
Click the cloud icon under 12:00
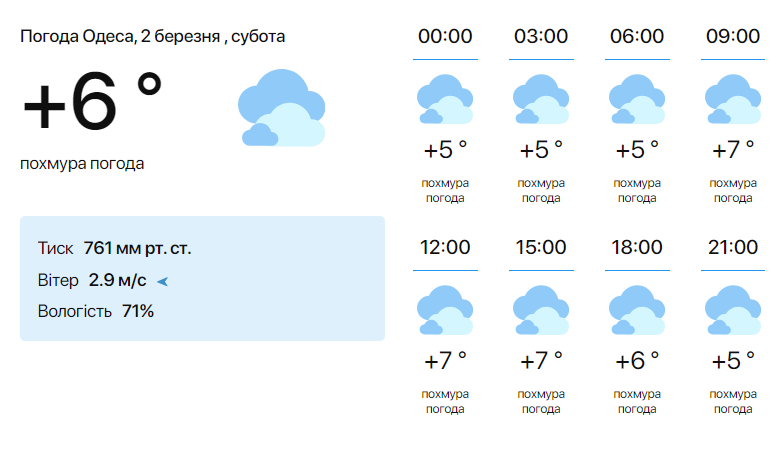[445, 310]
